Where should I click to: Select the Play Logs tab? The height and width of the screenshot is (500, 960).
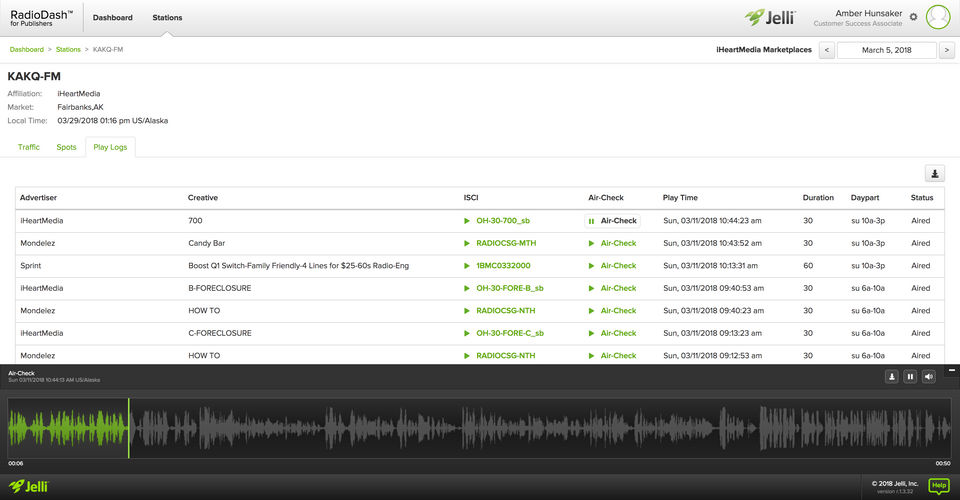click(x=110, y=147)
